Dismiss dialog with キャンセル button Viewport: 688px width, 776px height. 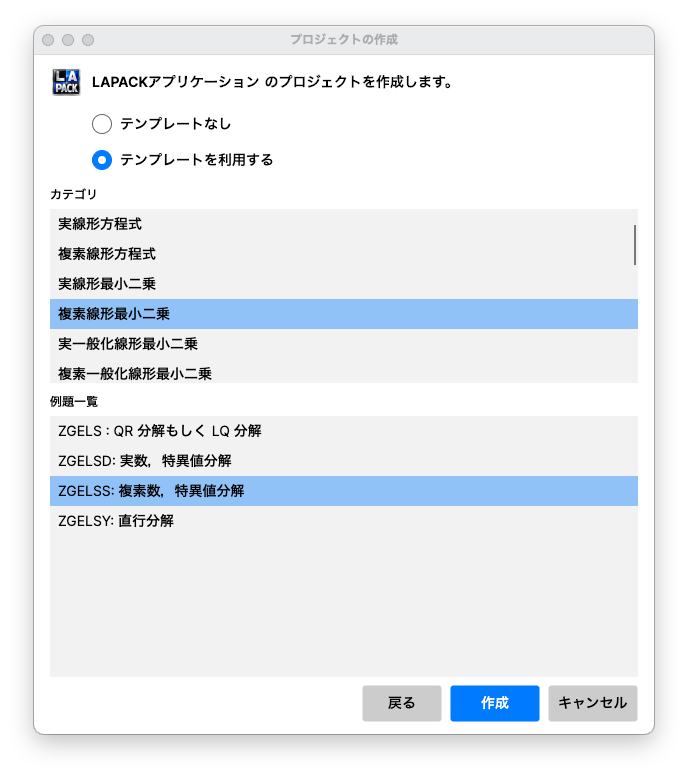[592, 703]
